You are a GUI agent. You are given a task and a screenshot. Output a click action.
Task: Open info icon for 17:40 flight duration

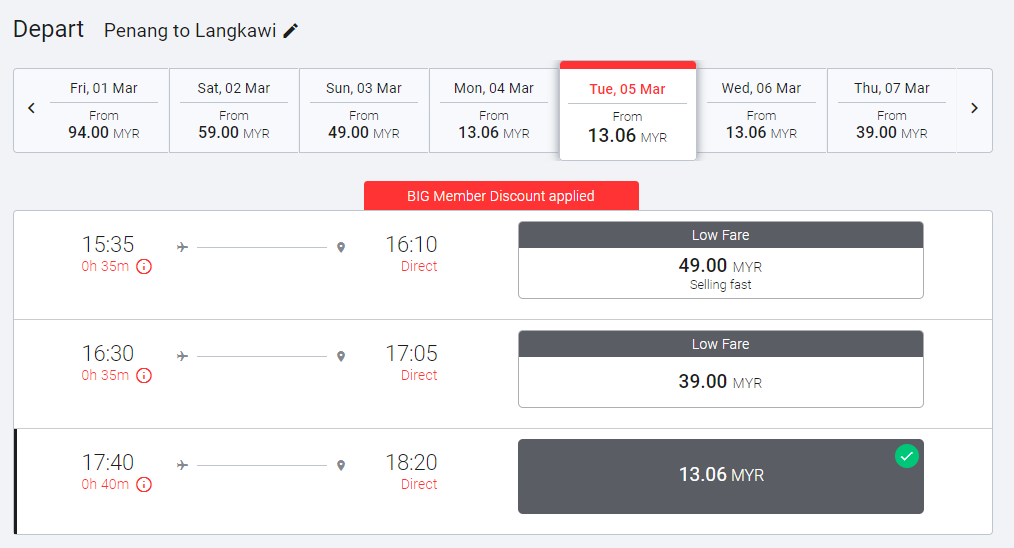[144, 485]
